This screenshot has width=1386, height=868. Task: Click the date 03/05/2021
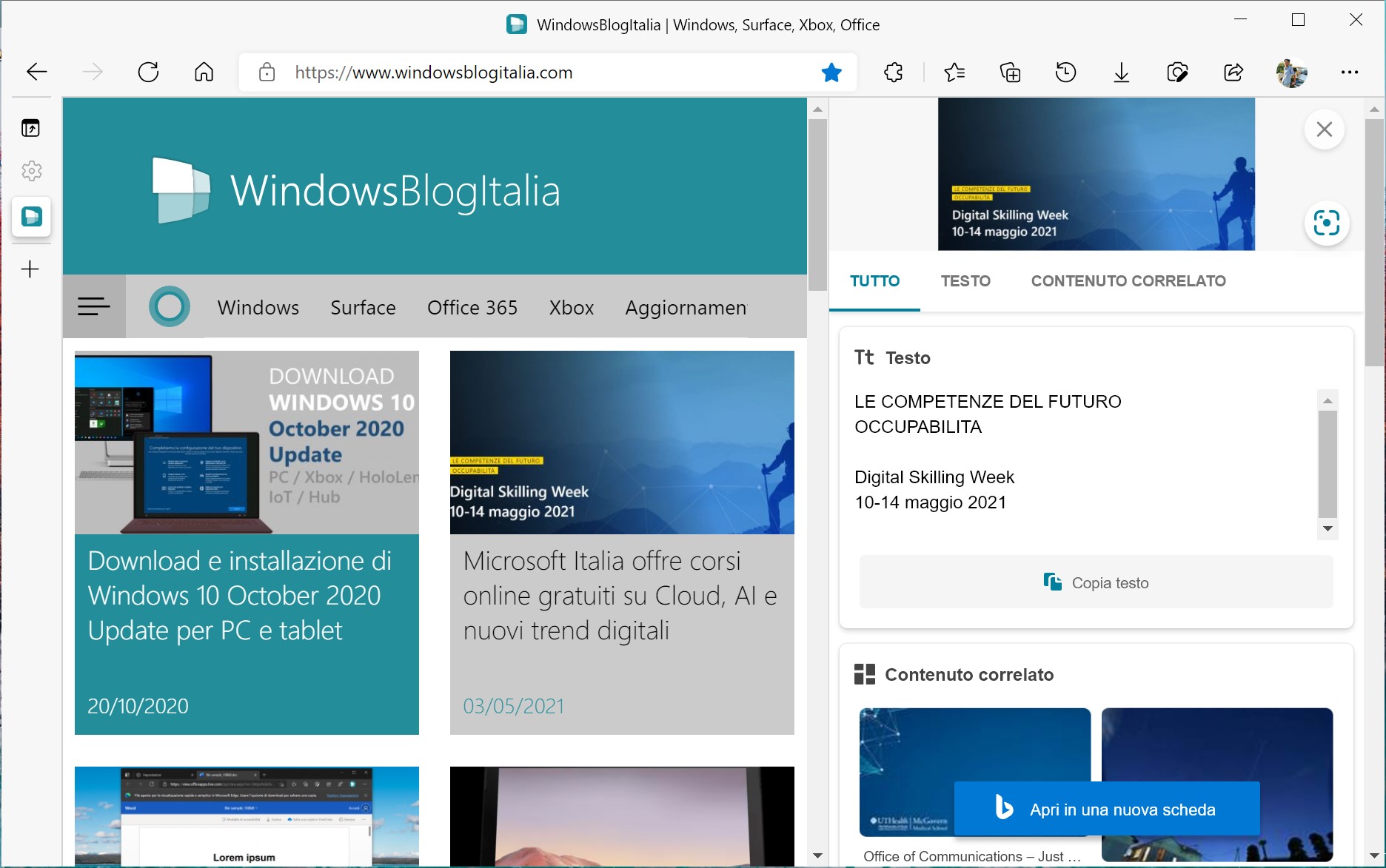click(514, 706)
